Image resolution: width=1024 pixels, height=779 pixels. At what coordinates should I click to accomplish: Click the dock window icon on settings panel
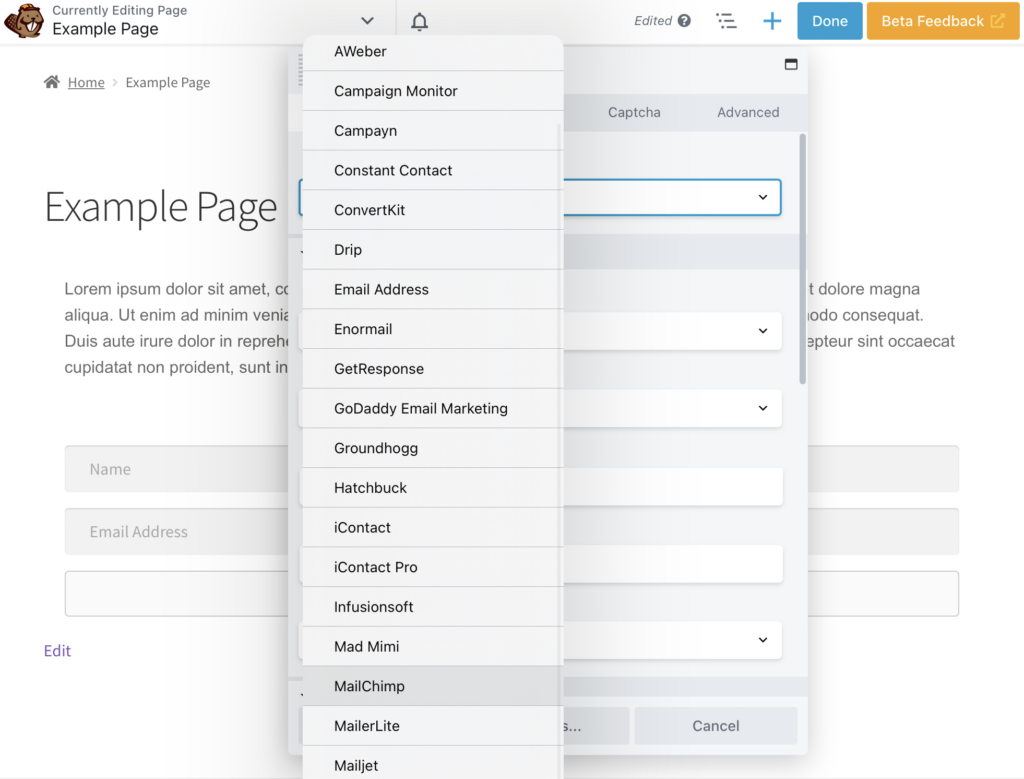click(x=791, y=63)
